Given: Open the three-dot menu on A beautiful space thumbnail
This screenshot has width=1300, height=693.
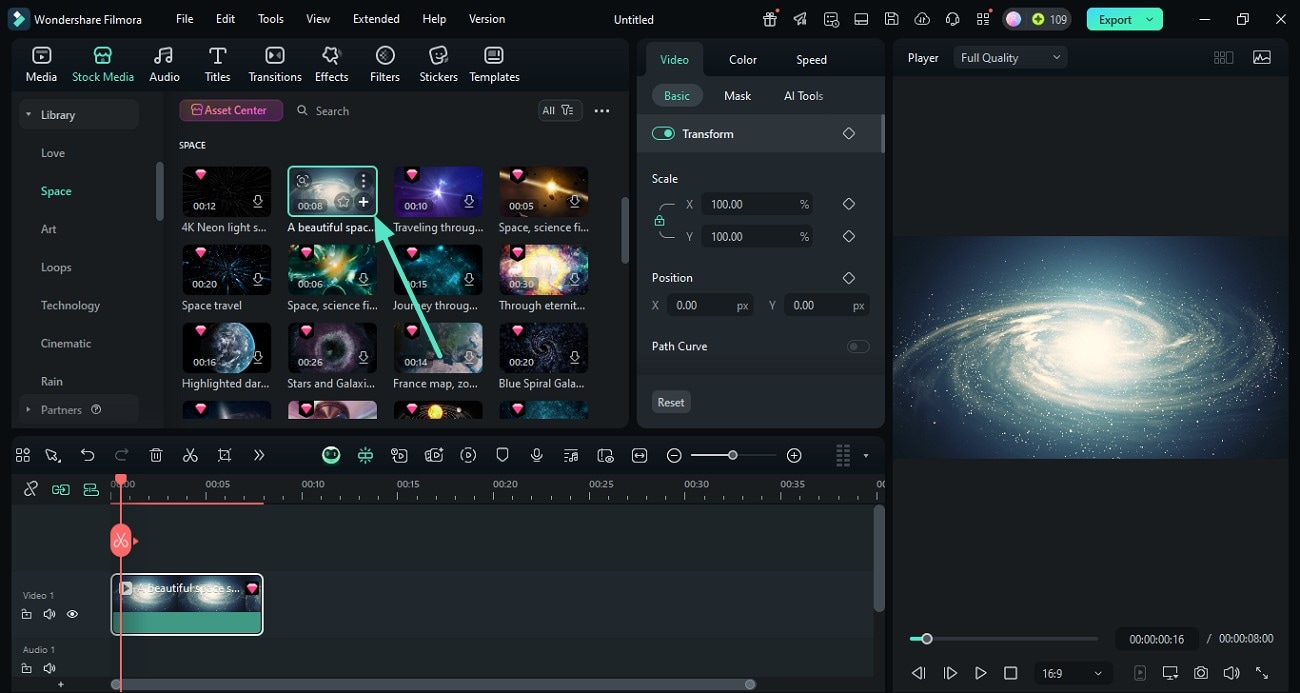Looking at the screenshot, I should [x=364, y=180].
